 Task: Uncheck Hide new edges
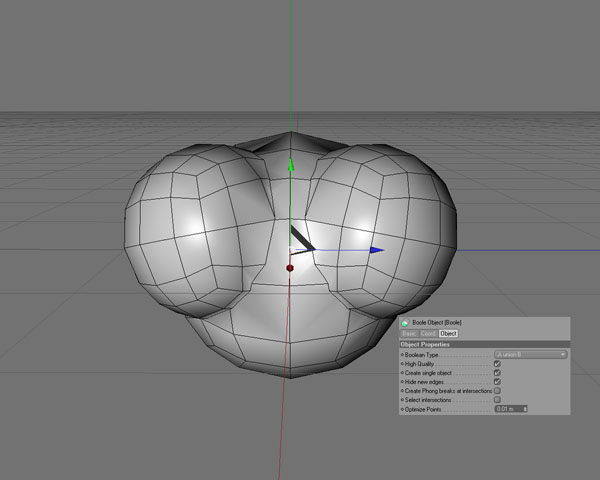497,382
